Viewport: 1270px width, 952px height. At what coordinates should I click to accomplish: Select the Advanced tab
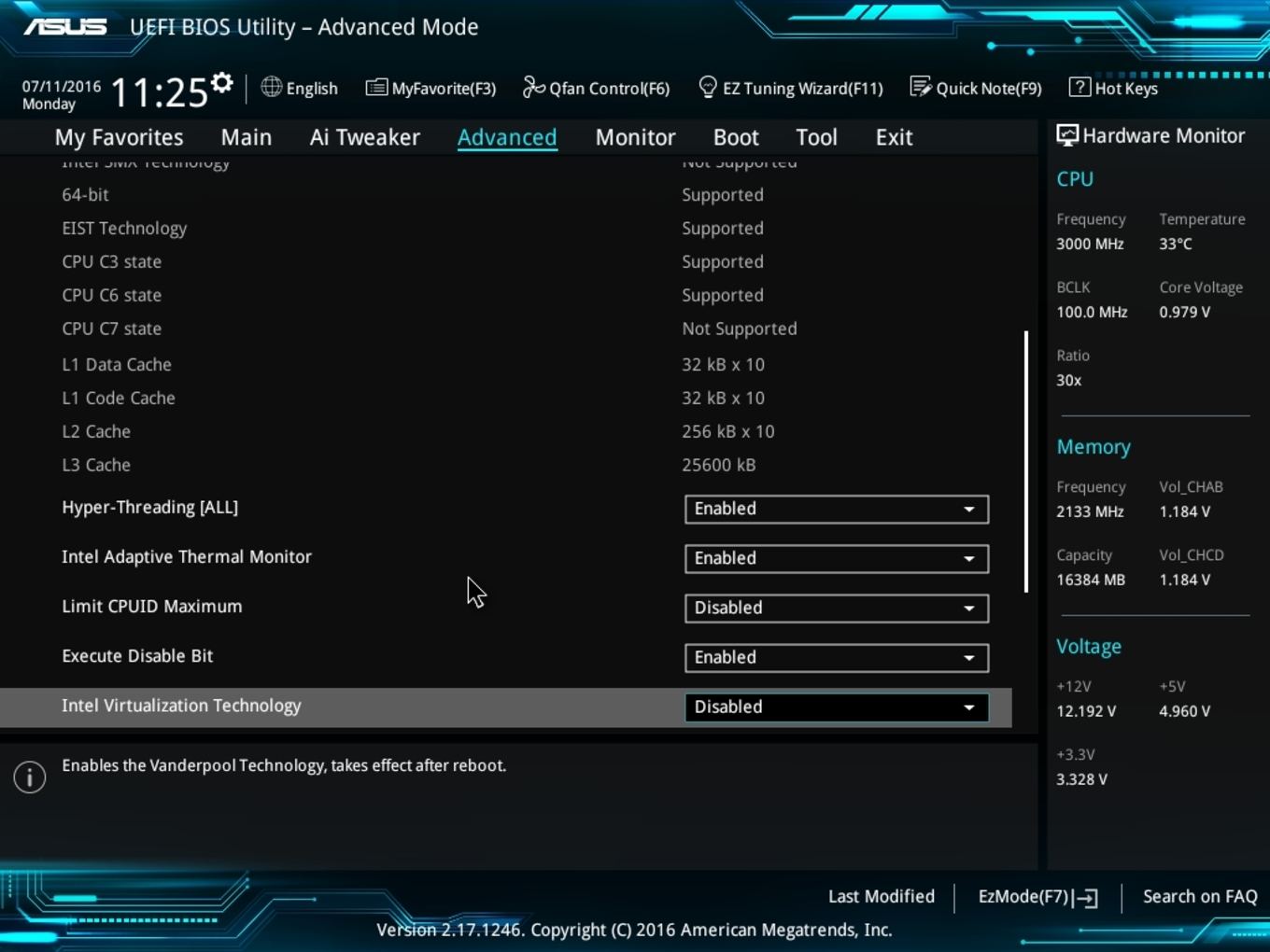(507, 137)
